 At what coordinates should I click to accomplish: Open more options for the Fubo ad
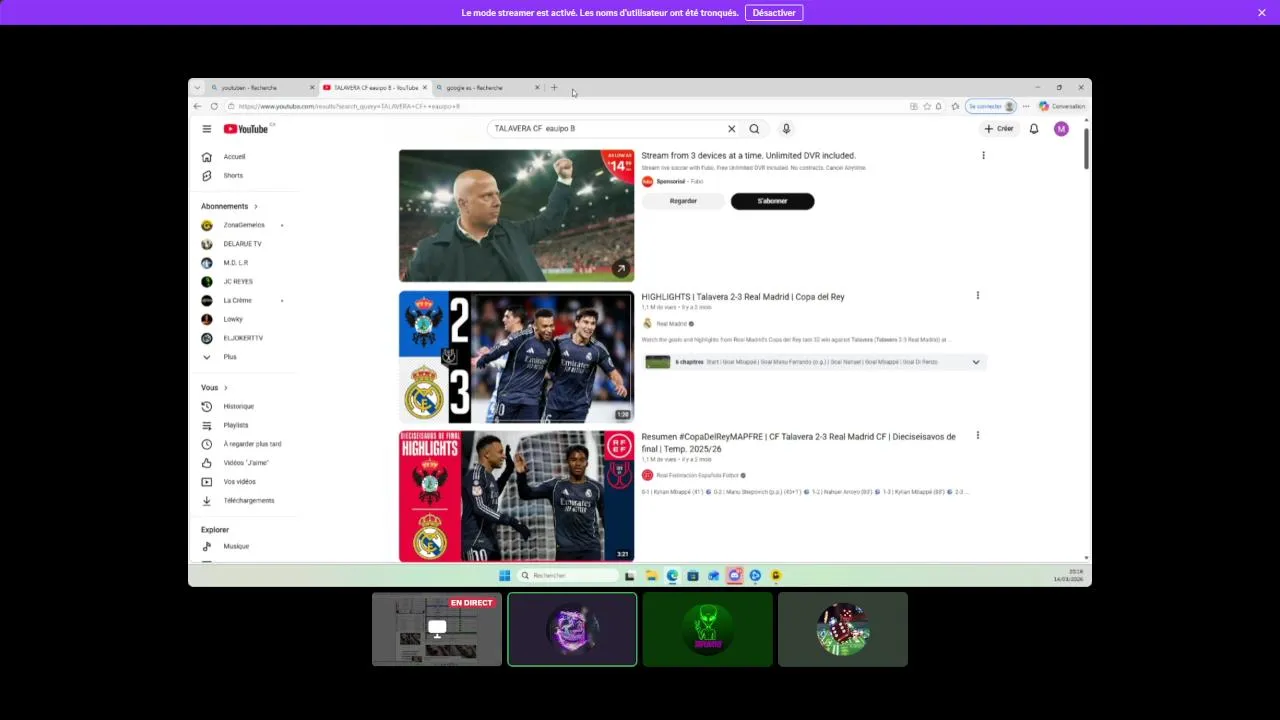point(983,156)
